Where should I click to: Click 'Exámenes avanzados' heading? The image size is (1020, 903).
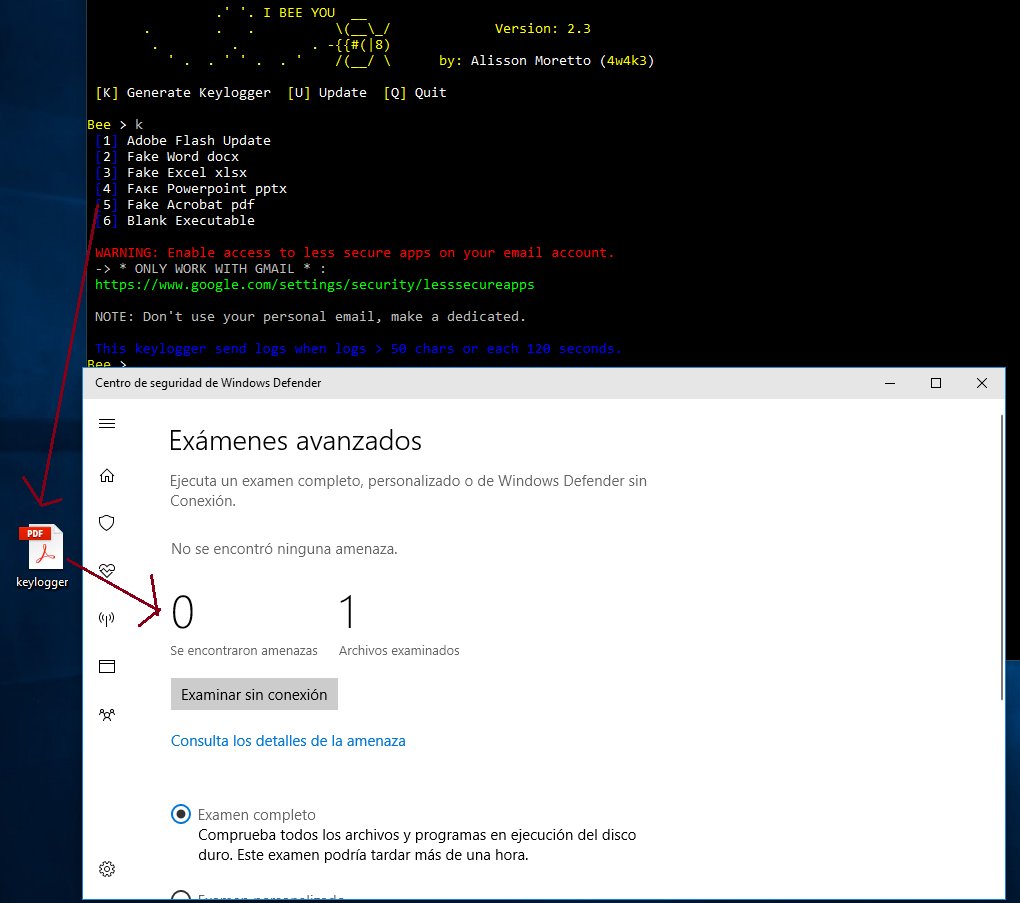(x=295, y=440)
